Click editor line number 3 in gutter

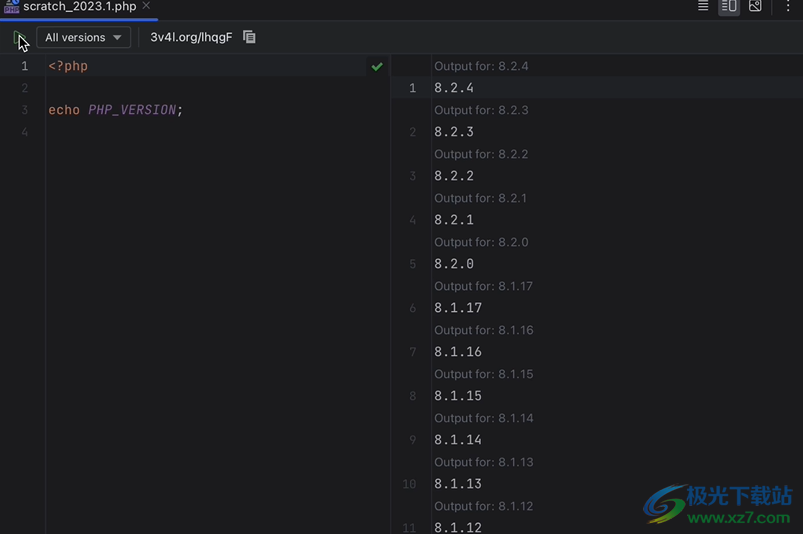[x=25, y=110]
